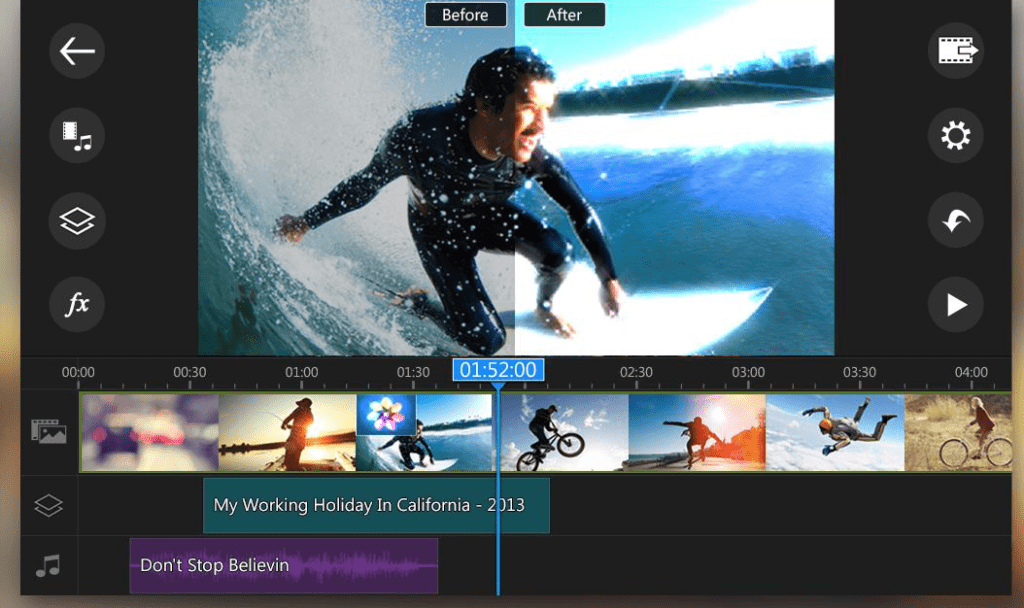The image size is (1024, 608).
Task: Select the transition effect icon between clips
Action: pyautogui.click(x=386, y=413)
